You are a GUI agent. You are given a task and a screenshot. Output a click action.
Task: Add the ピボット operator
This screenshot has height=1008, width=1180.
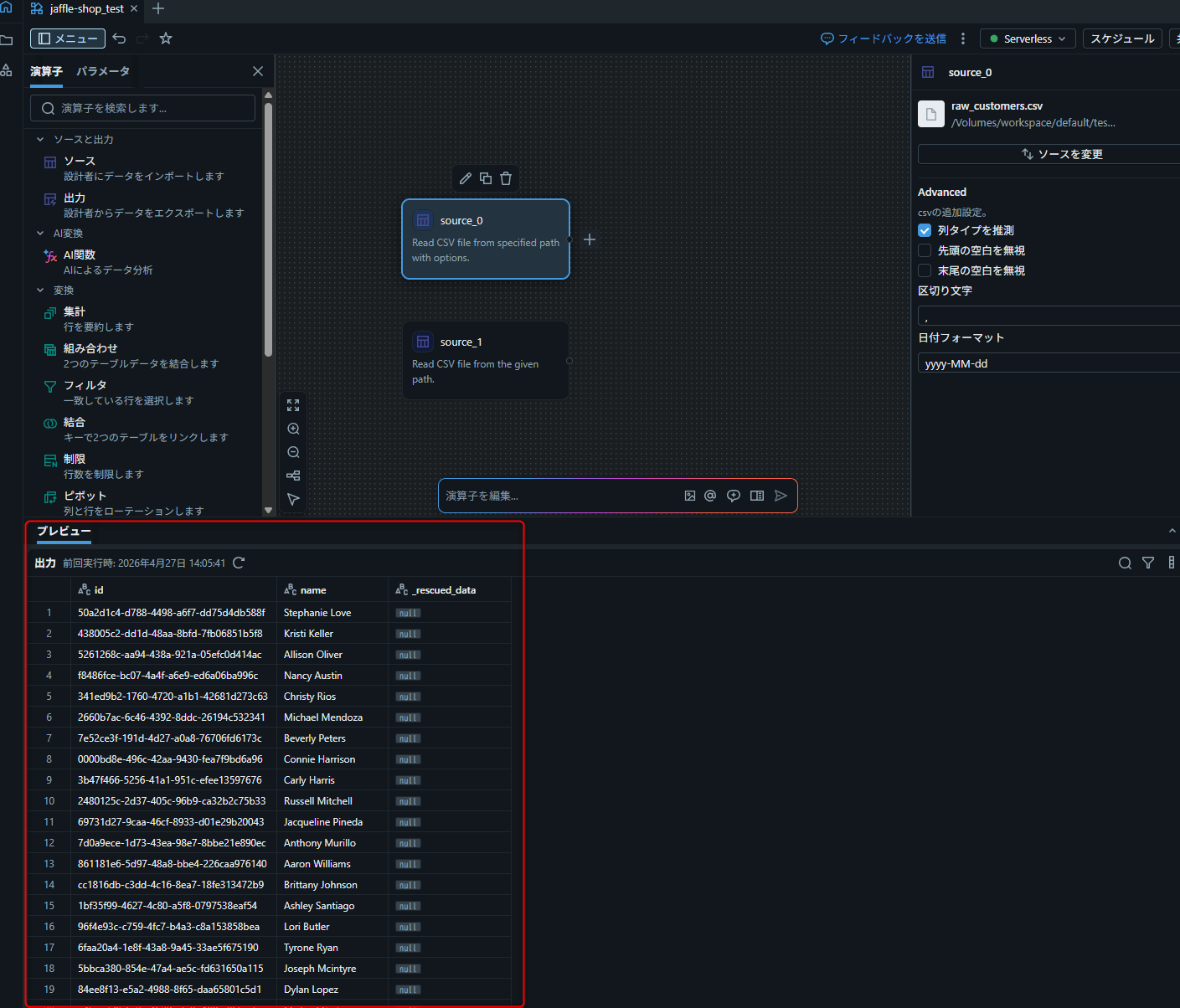[144, 503]
